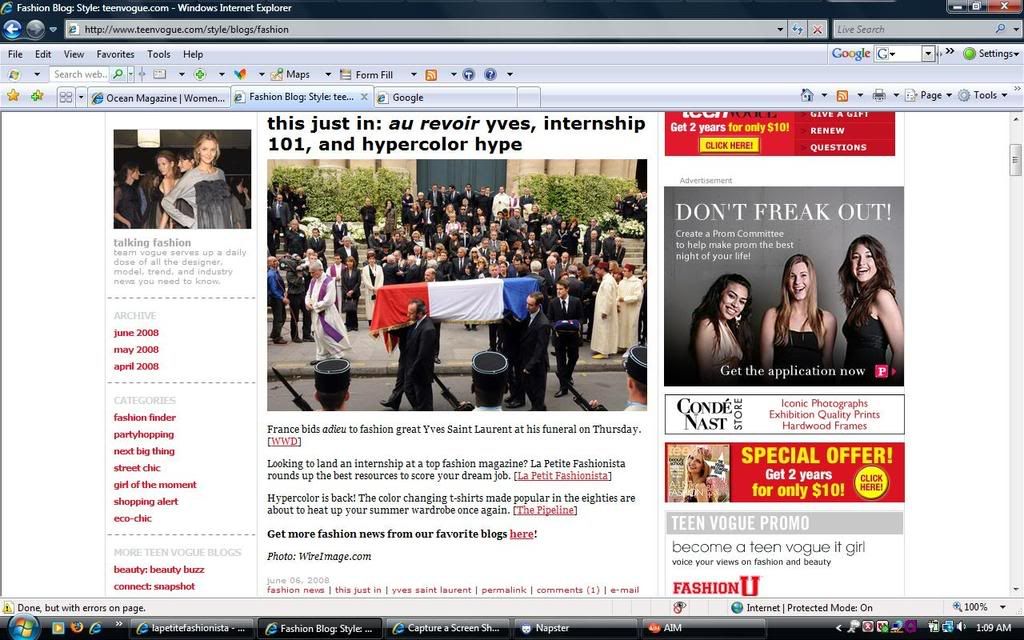The image size is (1024, 640).
Task: Launch Firefox from Quick Launch
Action: tap(76, 628)
